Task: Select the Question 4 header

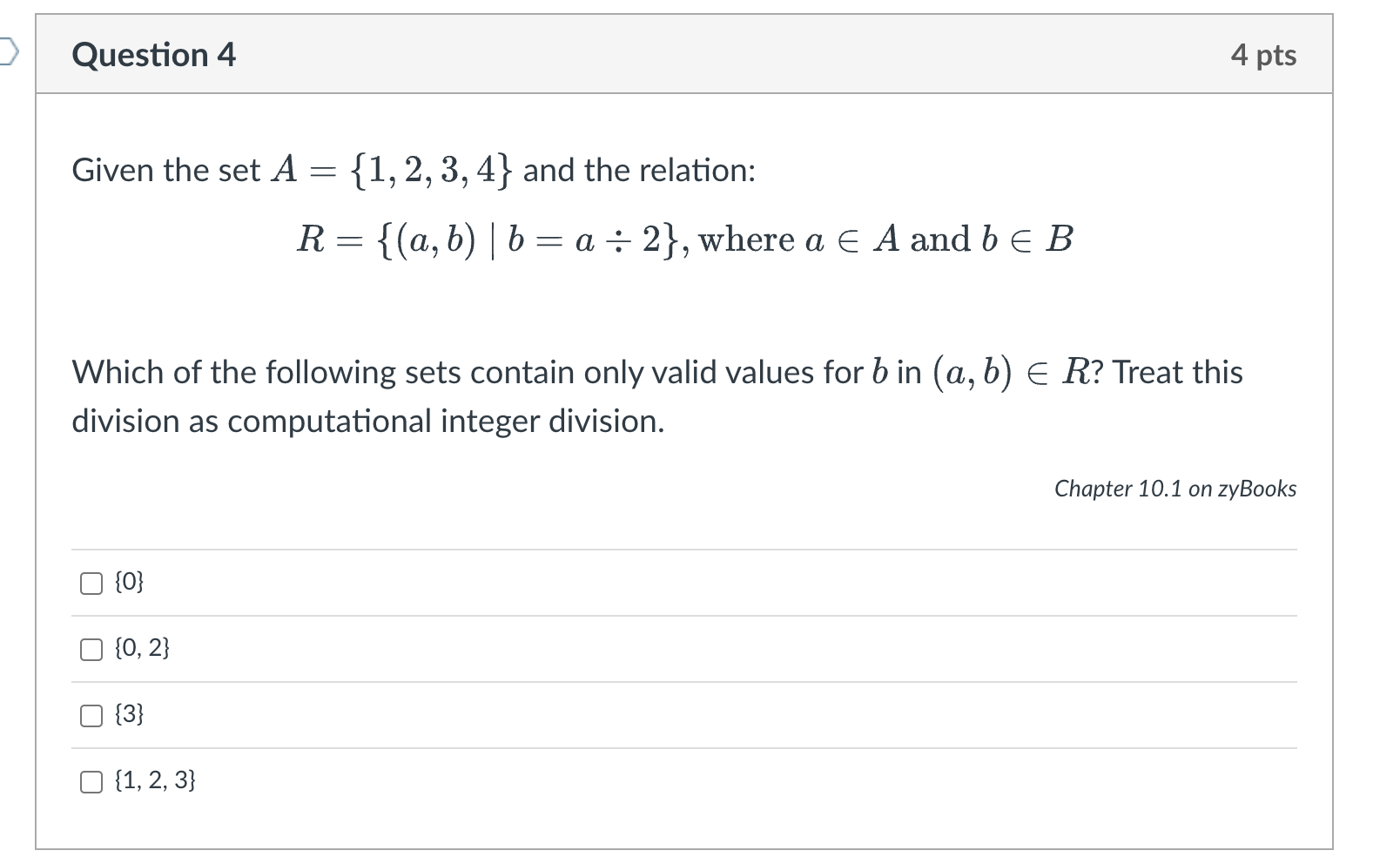Action: click(x=153, y=54)
